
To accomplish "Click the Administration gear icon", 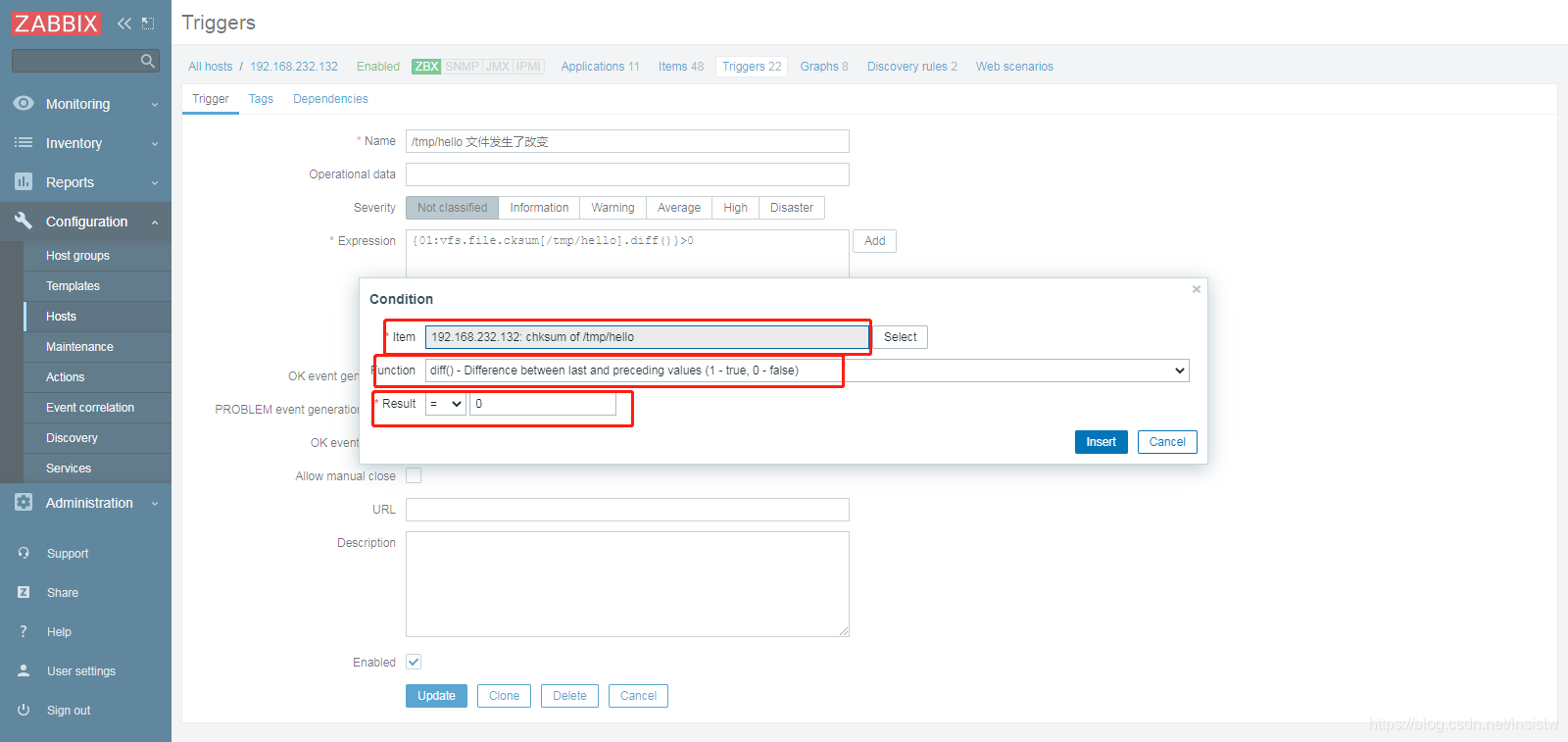I will click(x=24, y=502).
